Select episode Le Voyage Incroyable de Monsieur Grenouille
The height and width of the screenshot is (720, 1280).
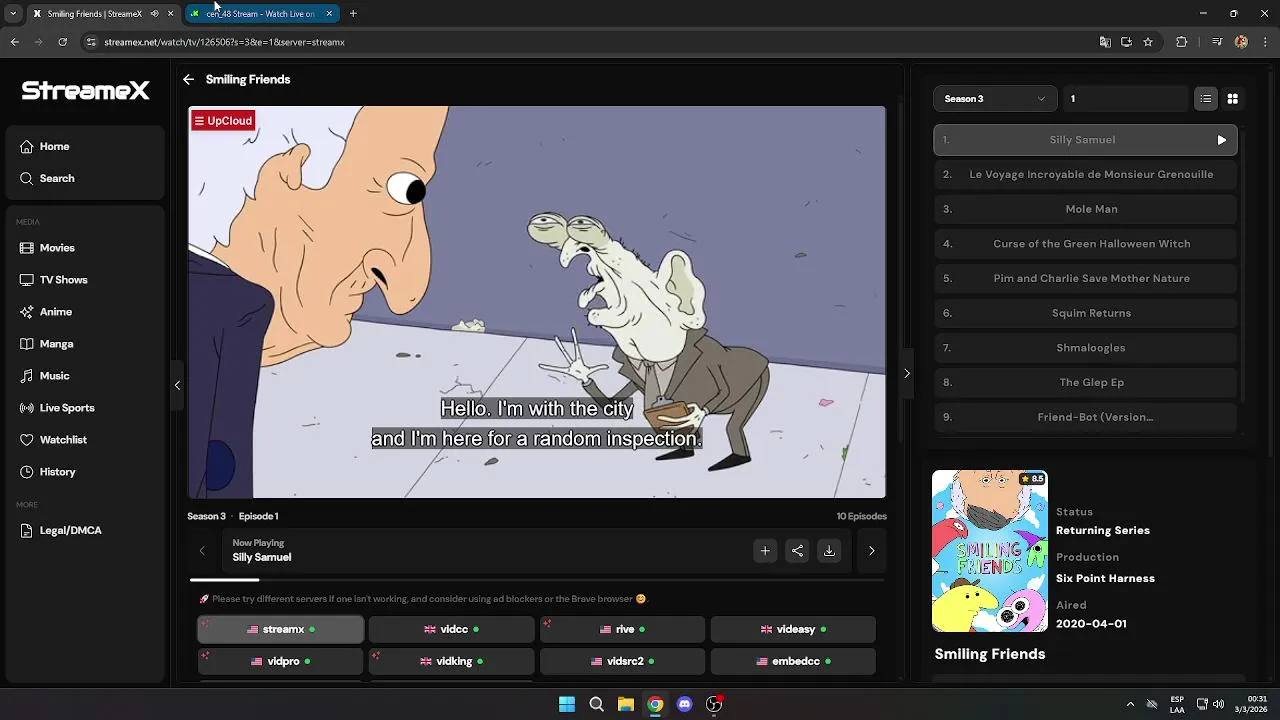tap(1085, 174)
